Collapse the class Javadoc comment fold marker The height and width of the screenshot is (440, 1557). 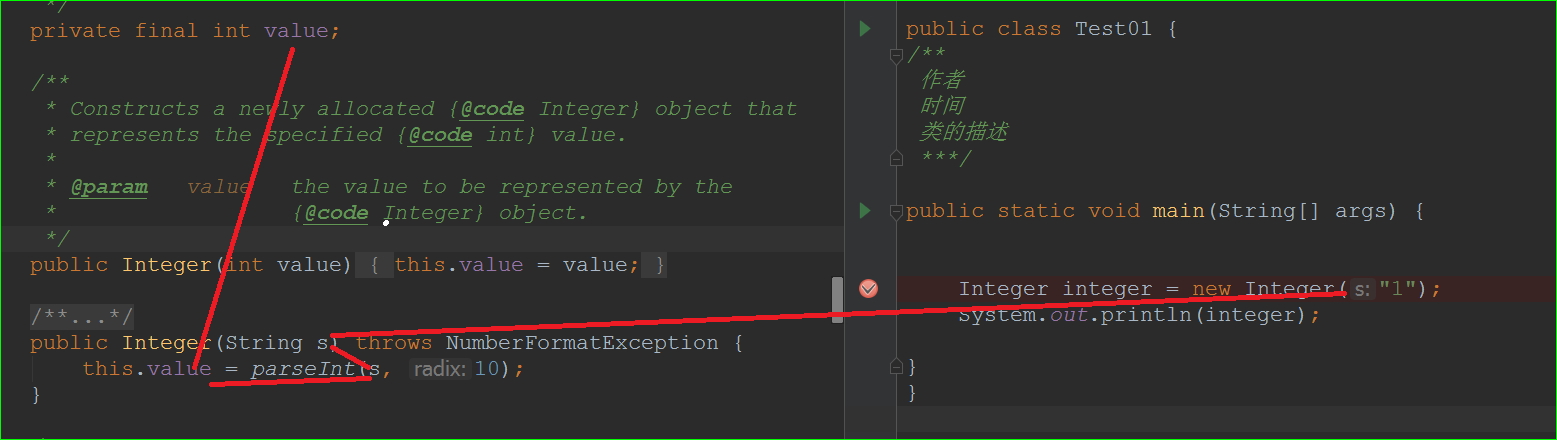click(x=897, y=55)
